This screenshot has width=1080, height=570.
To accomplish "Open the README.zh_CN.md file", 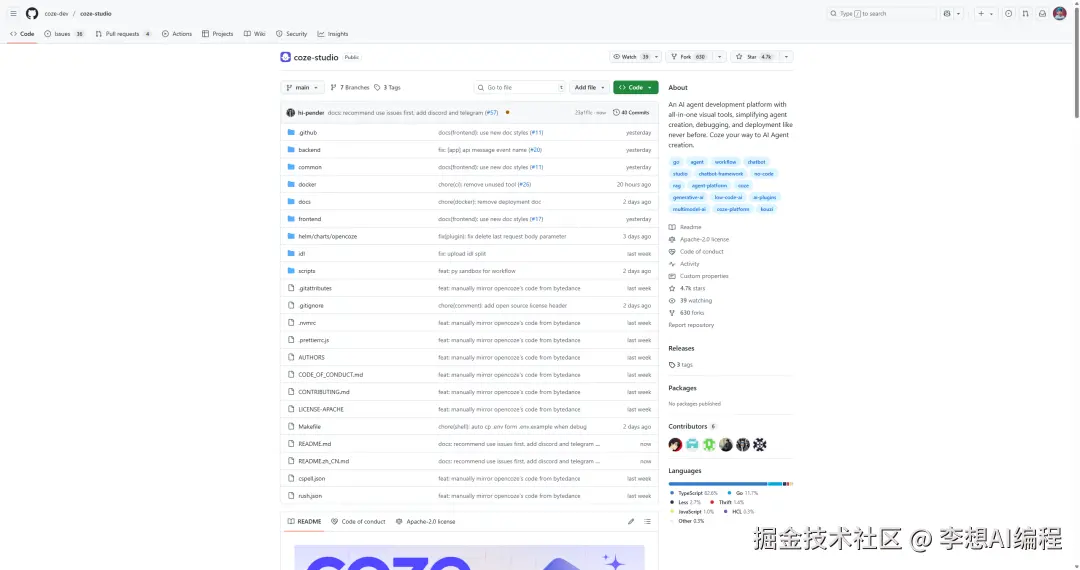I will click(x=324, y=461).
